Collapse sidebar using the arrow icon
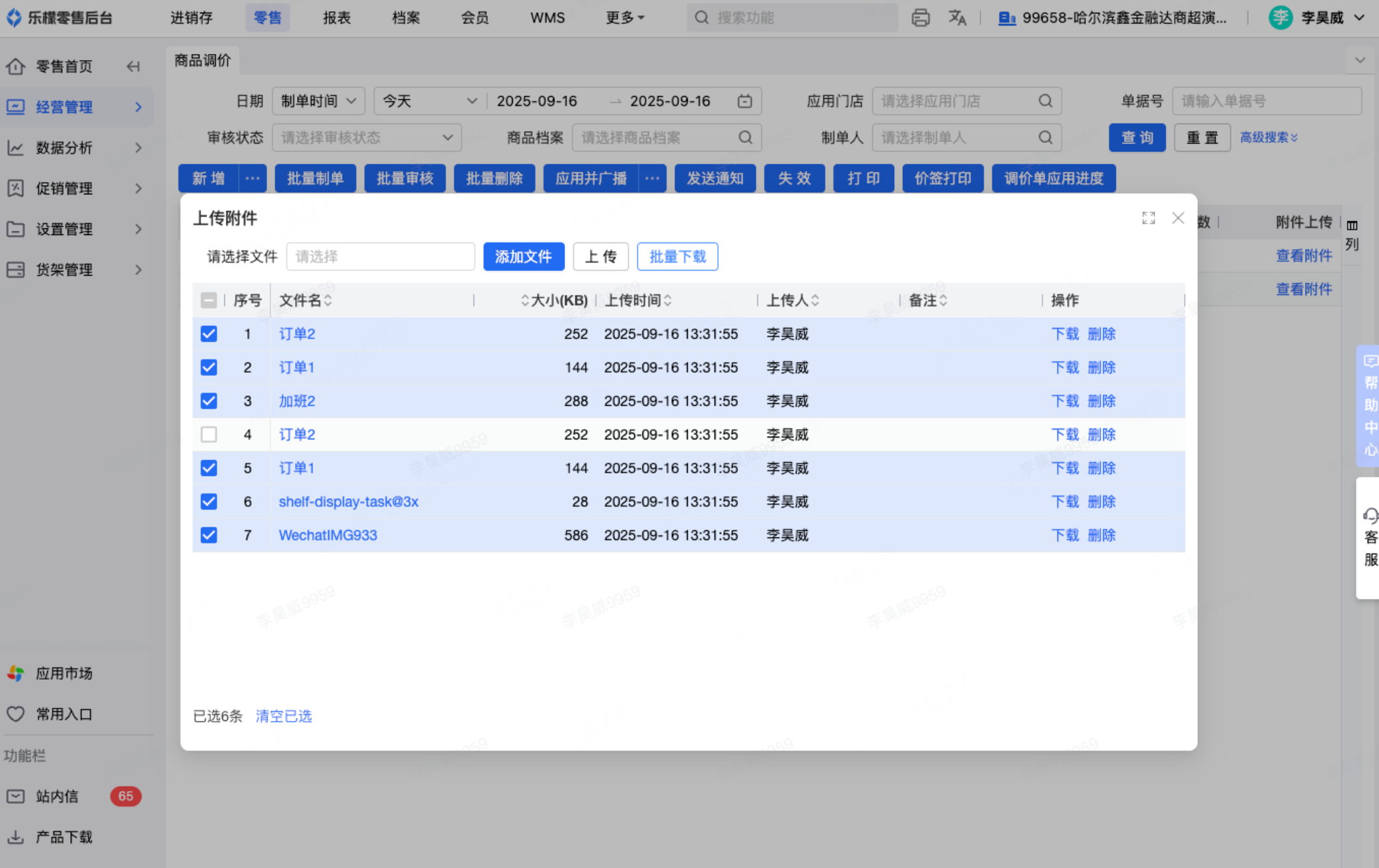 133,66
